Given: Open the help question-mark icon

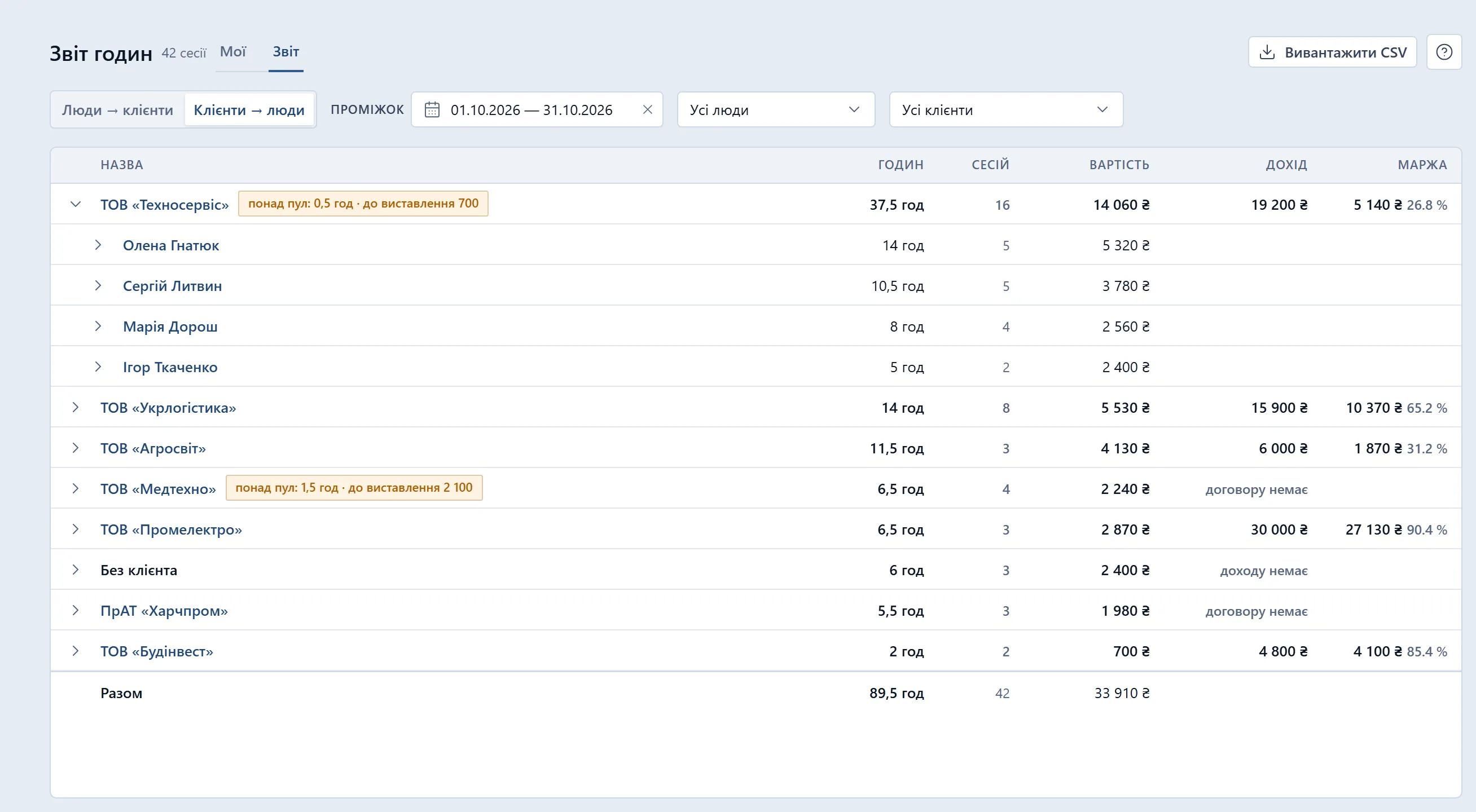Looking at the screenshot, I should coord(1443,52).
